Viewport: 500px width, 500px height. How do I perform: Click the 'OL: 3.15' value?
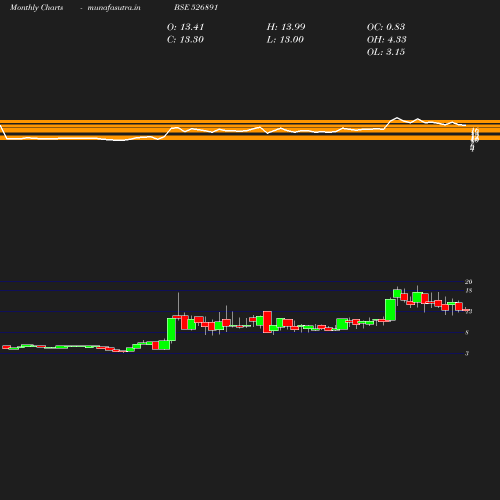tap(386, 52)
